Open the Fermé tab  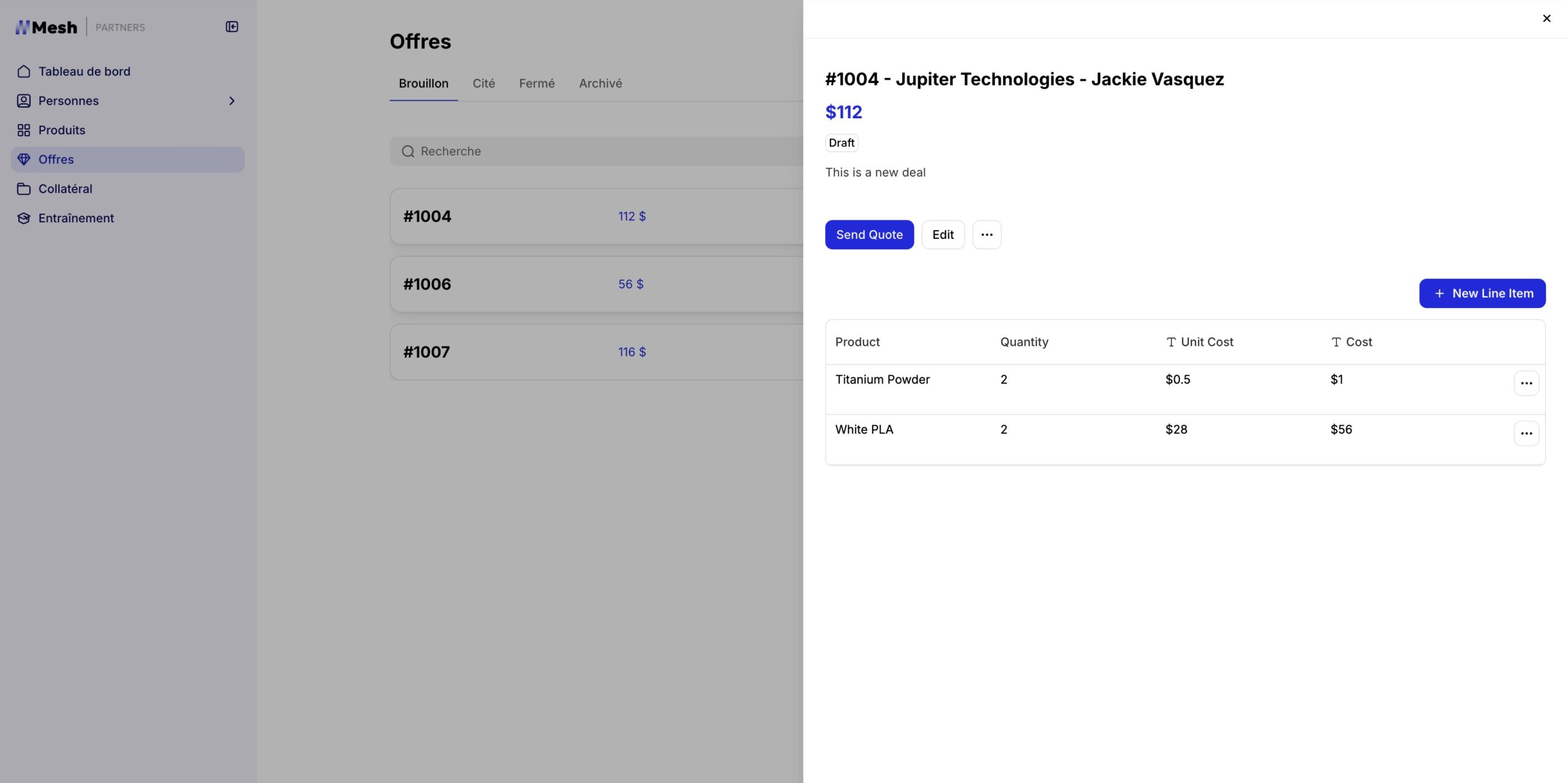tap(537, 83)
